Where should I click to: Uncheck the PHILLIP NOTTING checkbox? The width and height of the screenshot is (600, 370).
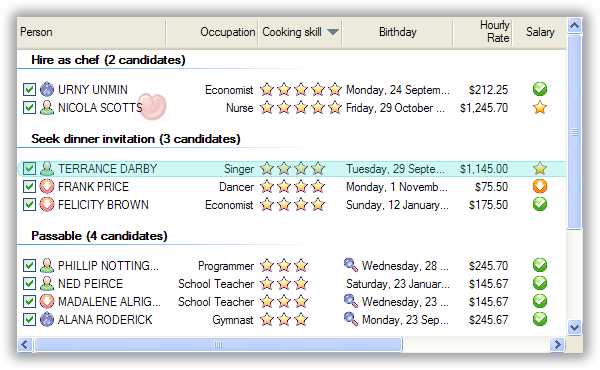click(x=29, y=266)
